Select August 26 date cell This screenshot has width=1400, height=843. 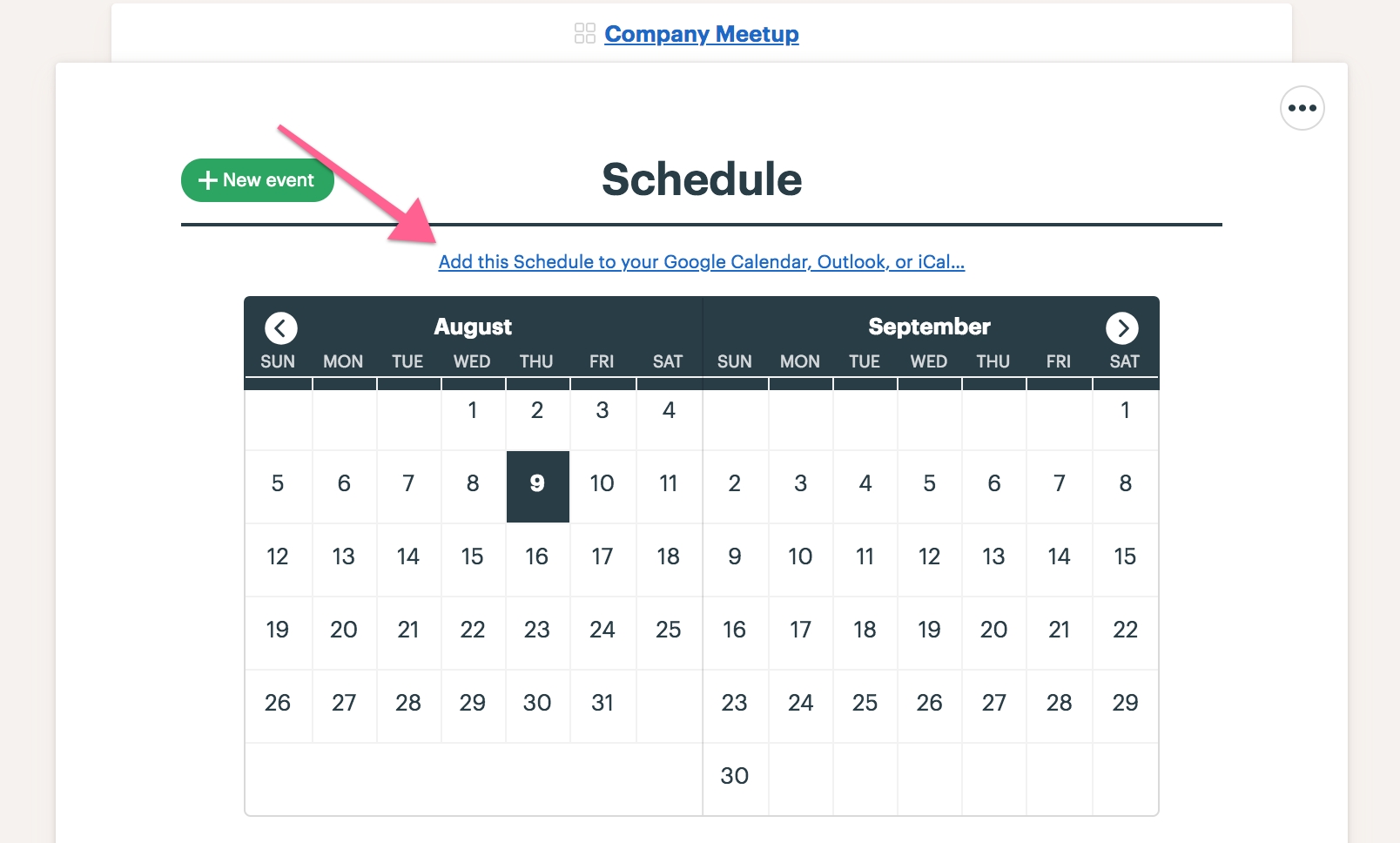278,706
